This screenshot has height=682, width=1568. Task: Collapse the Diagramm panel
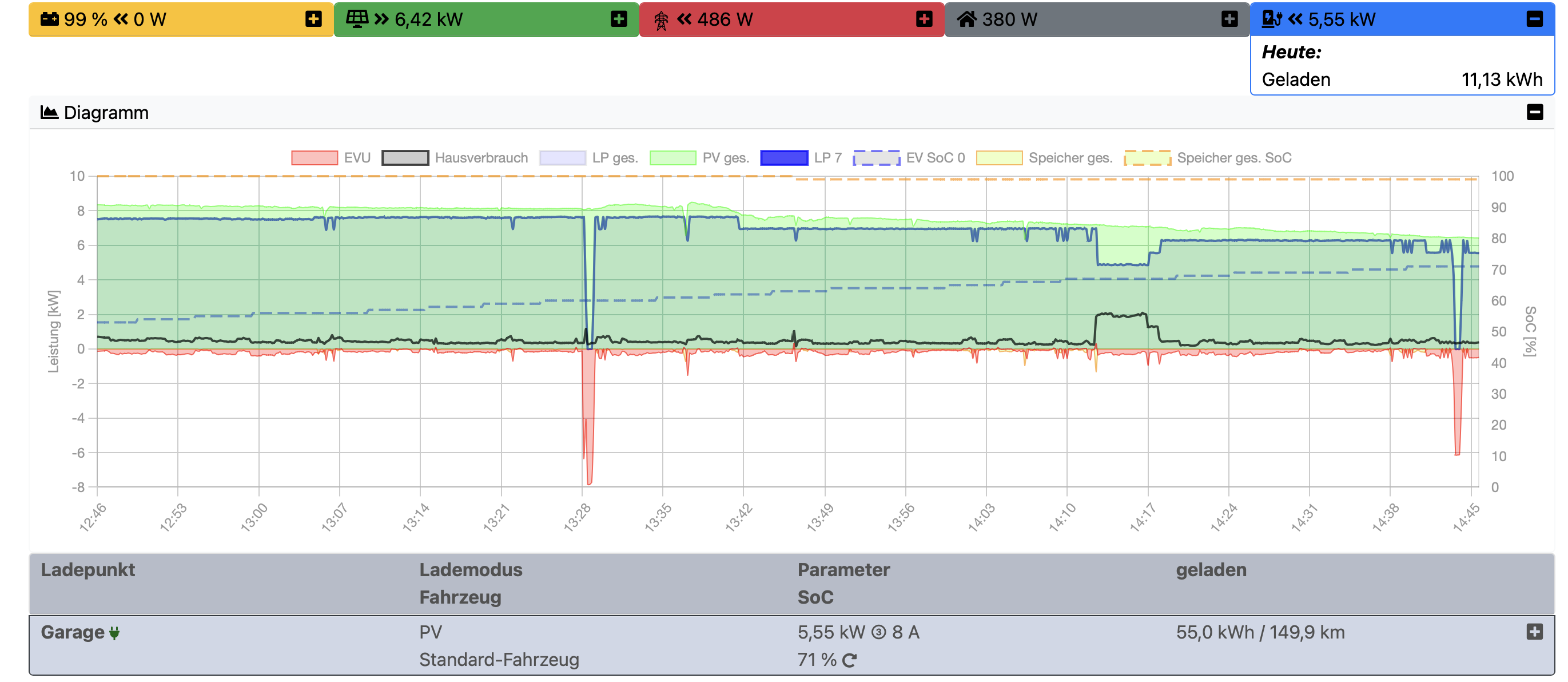(x=1534, y=113)
